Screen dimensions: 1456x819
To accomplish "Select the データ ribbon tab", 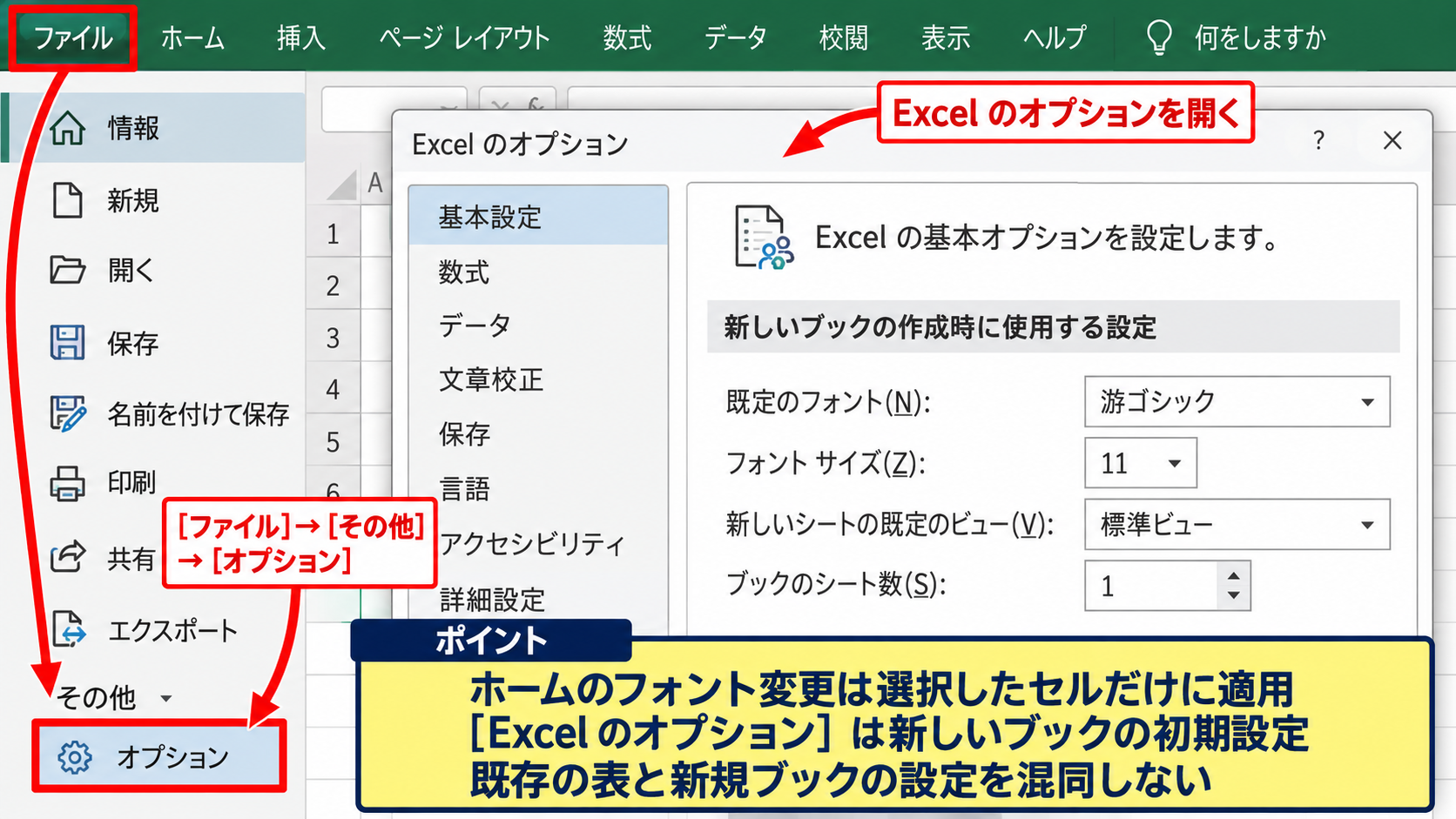I will pyautogui.click(x=736, y=37).
